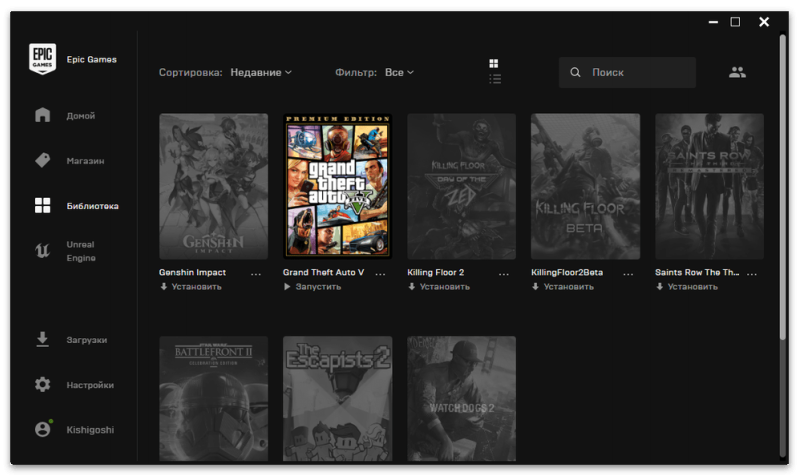Click the vertical library scrollbar
800x476 pixels.
783,187
